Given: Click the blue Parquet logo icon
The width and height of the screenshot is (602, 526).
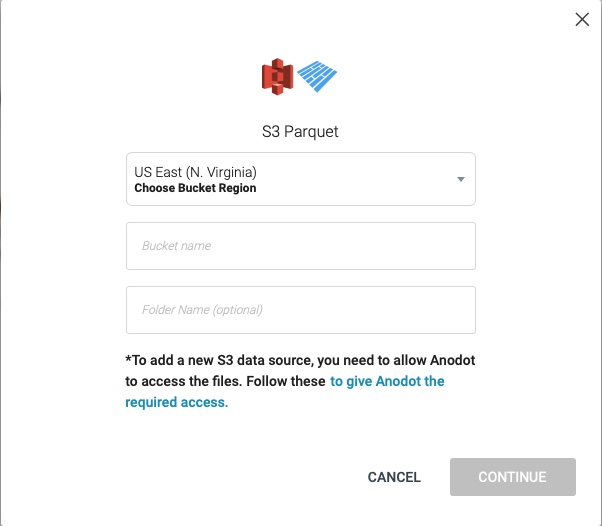Looking at the screenshot, I should tap(317, 76).
